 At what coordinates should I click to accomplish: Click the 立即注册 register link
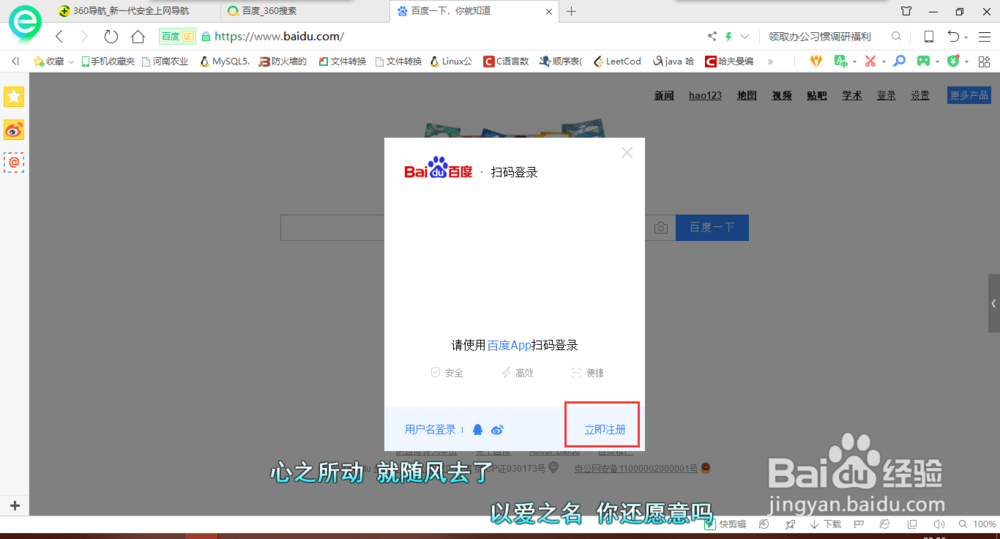(x=605, y=429)
